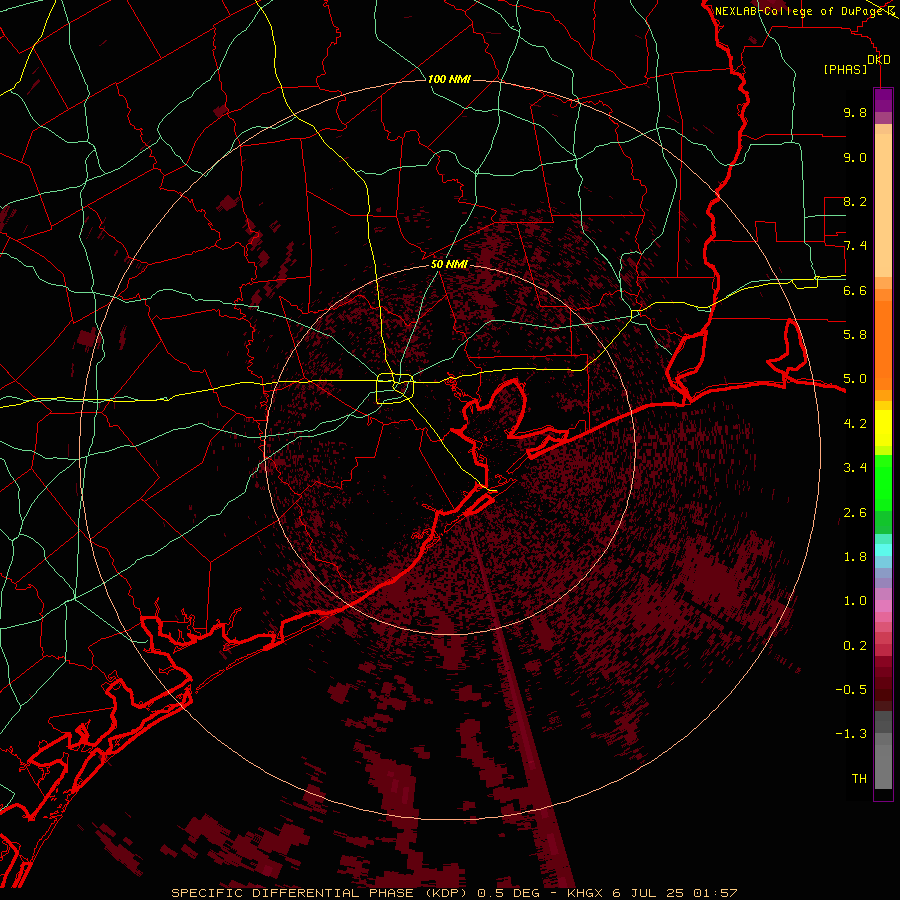Click the bright green segment of color bar
The image size is (900, 900).
tap(883, 482)
